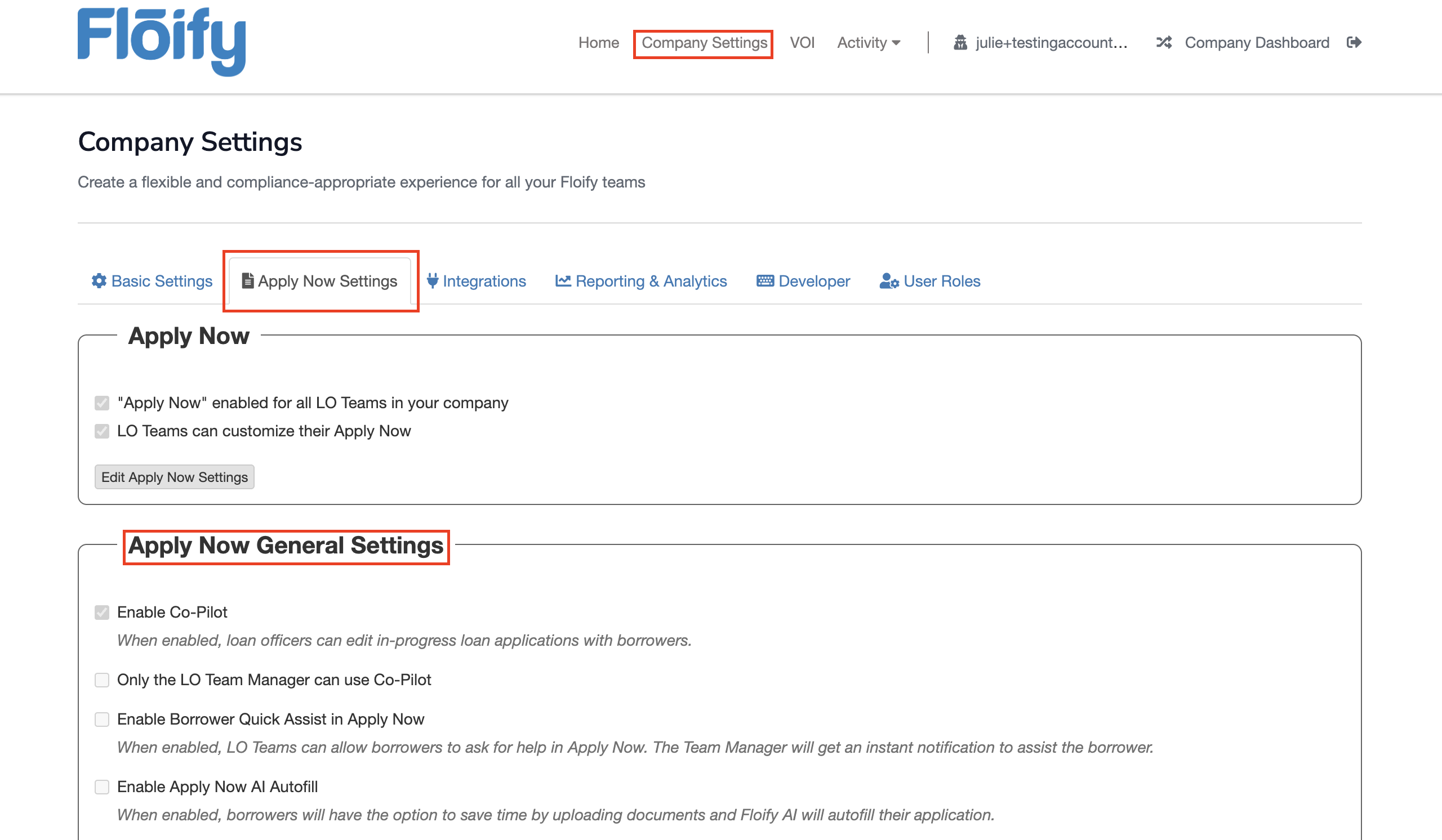Click the user avatar icon near julie+testingaccount
The width and height of the screenshot is (1442, 840).
click(x=960, y=42)
